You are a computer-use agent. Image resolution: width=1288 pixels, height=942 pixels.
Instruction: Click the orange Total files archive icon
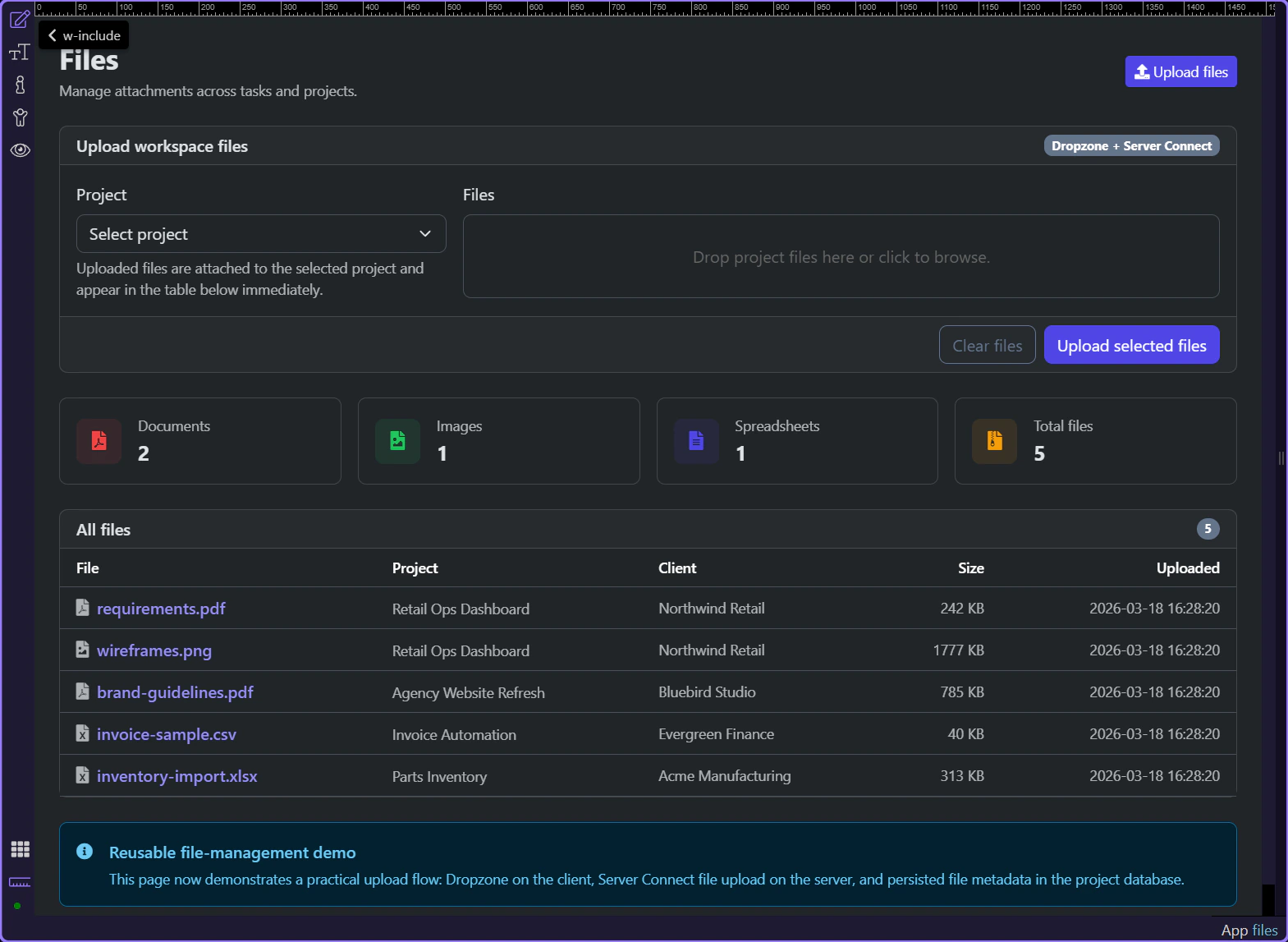pyautogui.click(x=994, y=441)
